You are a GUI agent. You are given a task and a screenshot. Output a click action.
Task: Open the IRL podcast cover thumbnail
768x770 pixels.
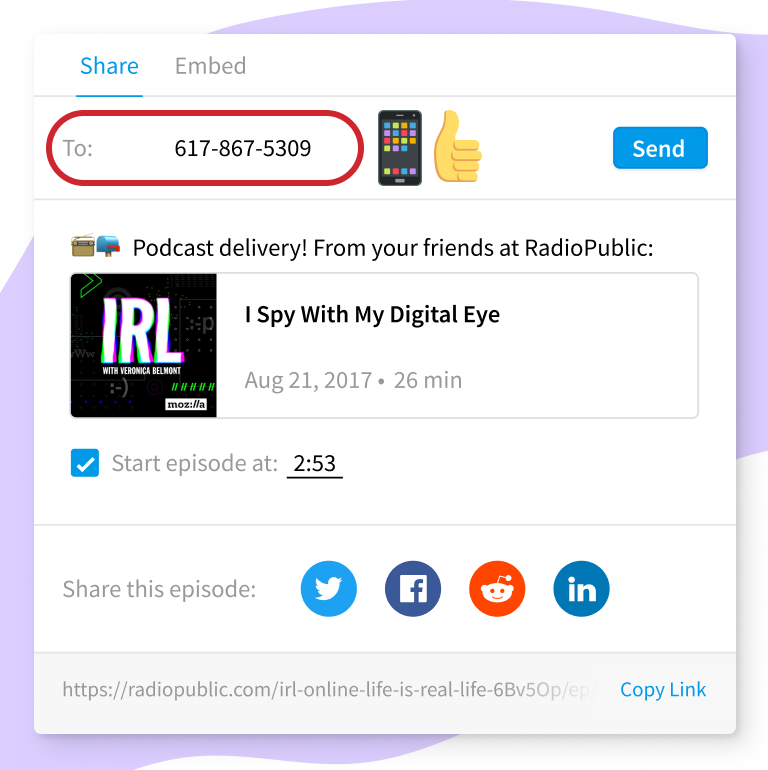[144, 345]
